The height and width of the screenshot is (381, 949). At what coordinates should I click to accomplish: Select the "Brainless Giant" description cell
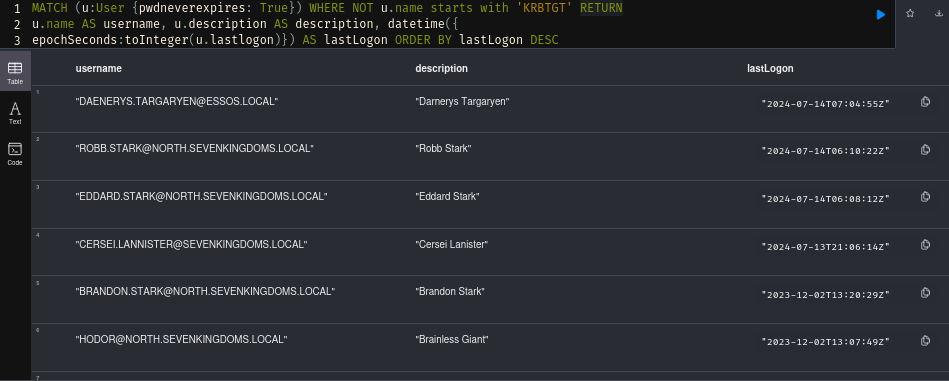click(x=452, y=339)
